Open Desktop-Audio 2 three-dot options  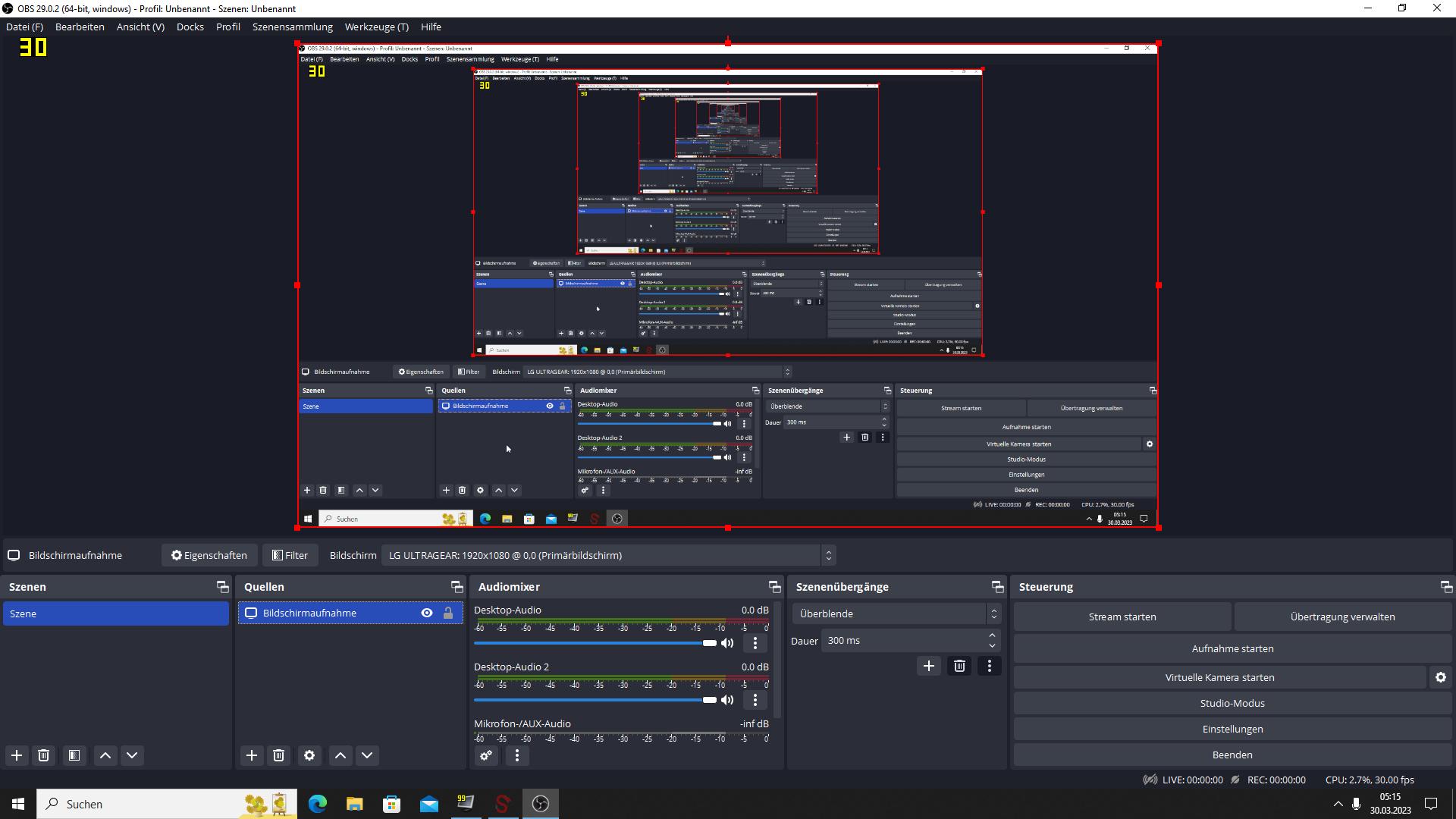[x=755, y=700]
